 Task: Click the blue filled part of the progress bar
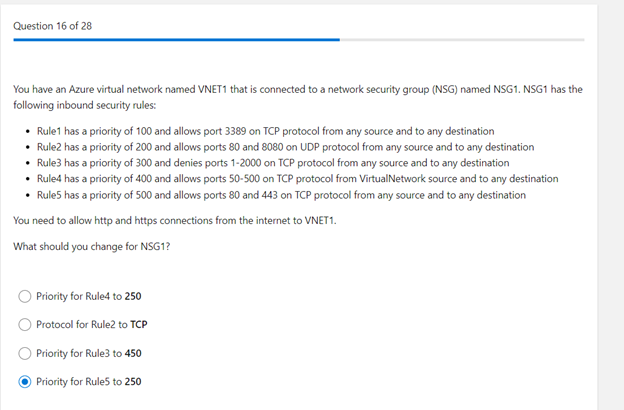(x=176, y=40)
